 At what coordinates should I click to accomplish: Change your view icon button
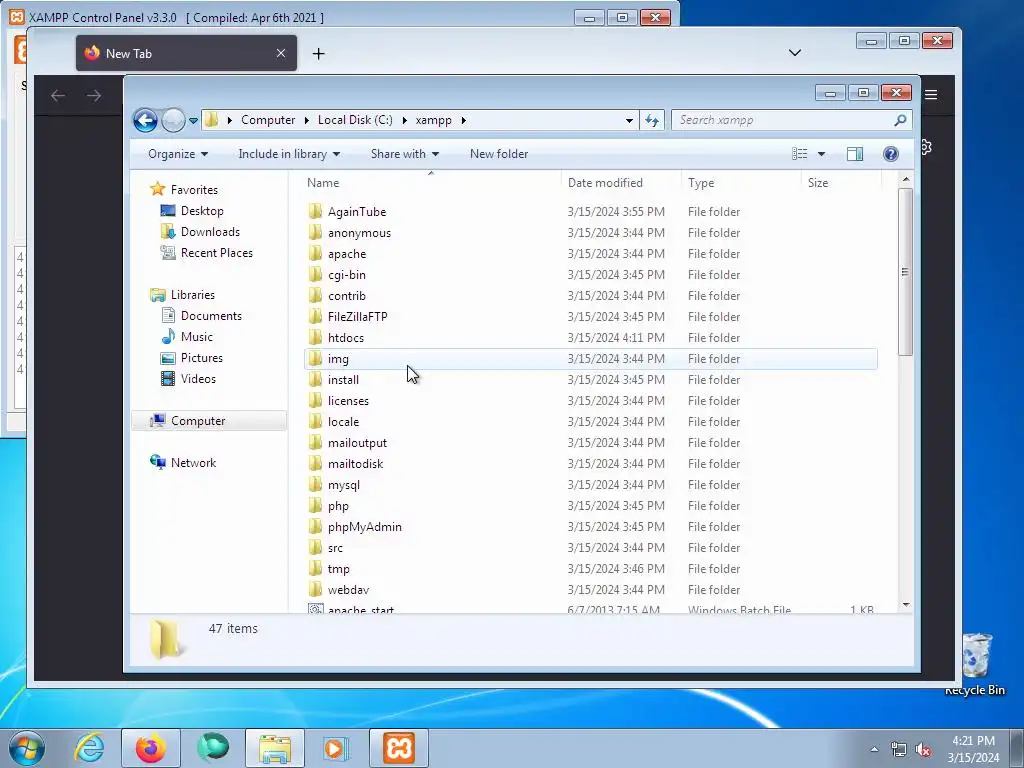(800, 154)
